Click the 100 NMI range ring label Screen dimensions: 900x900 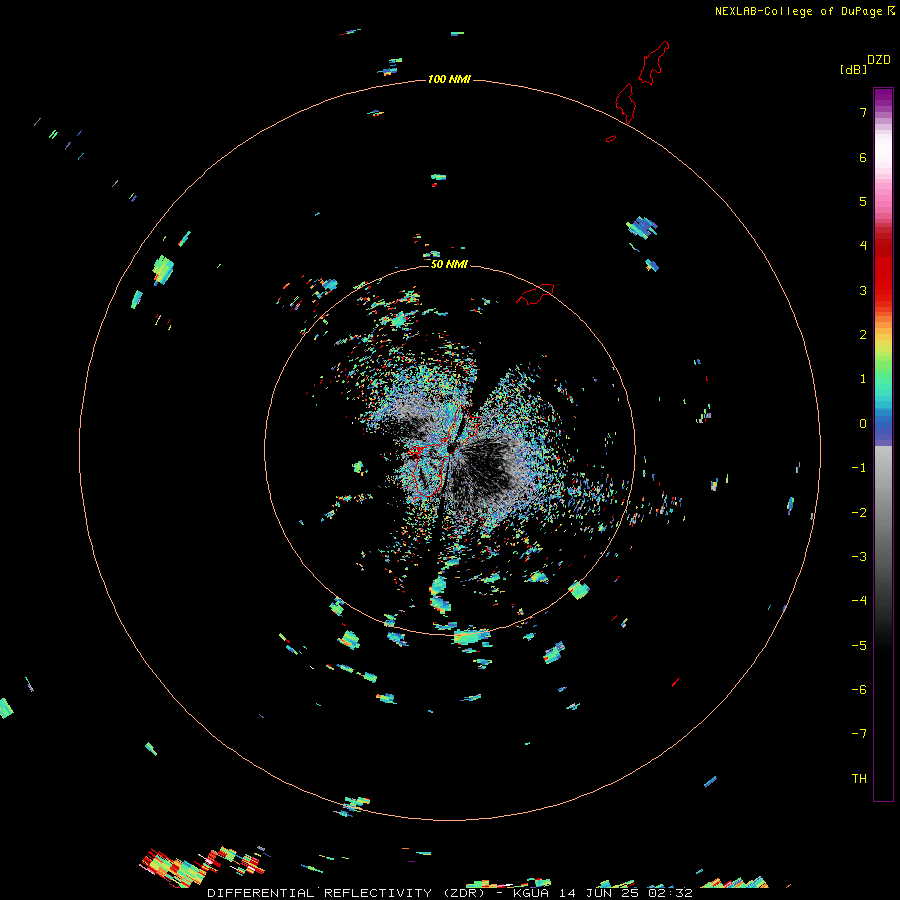click(x=449, y=79)
